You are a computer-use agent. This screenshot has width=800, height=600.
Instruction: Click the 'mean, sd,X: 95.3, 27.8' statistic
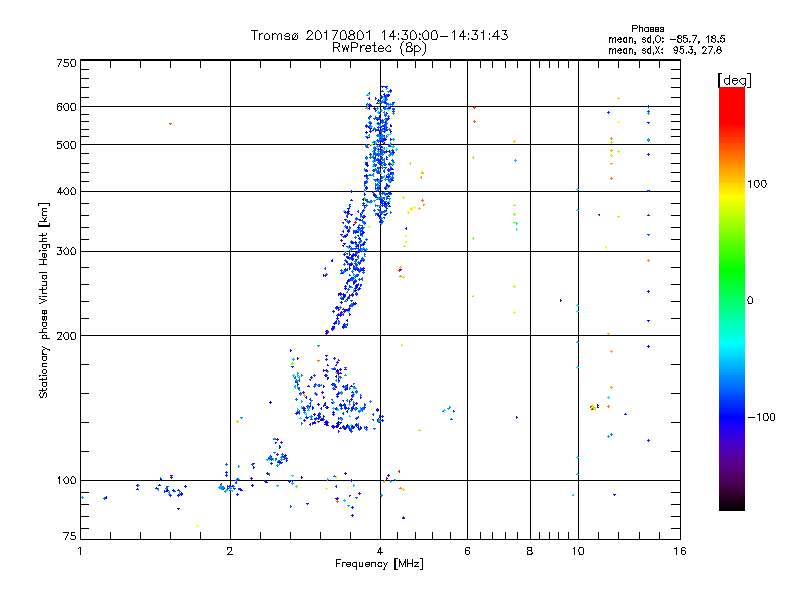click(665, 50)
